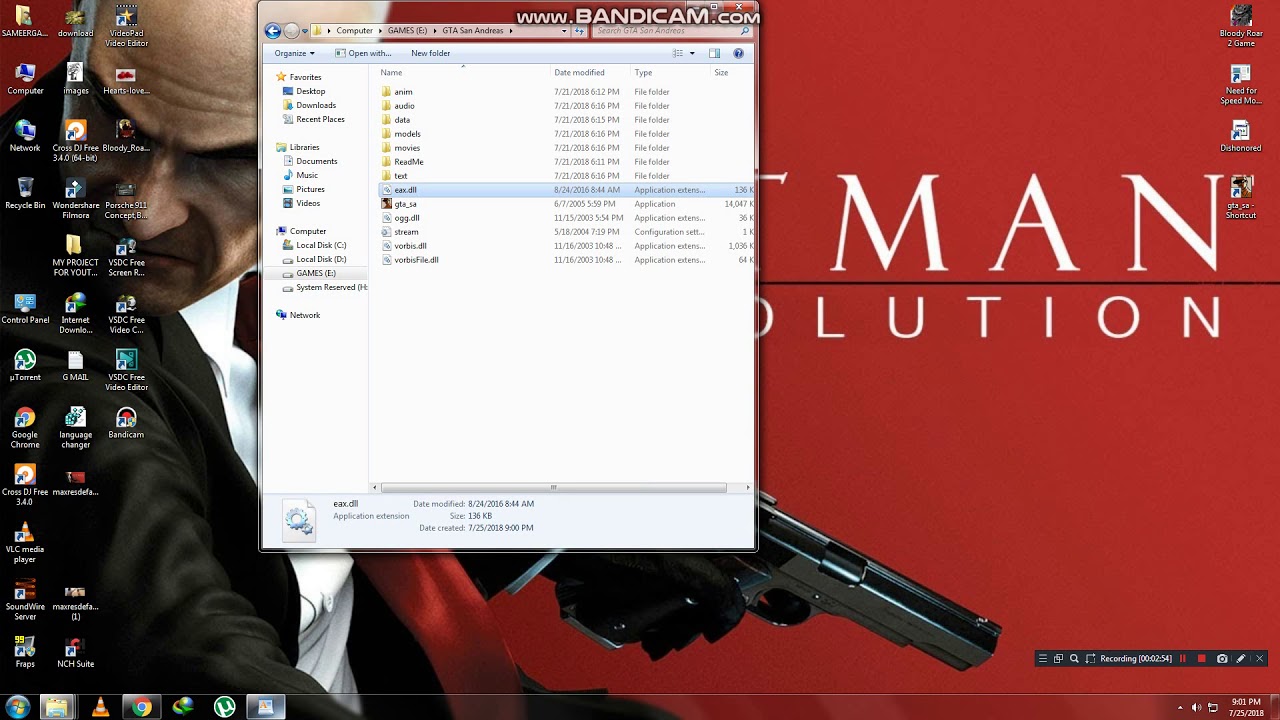Toggle the preview pane
1280x720 pixels.
714,53
